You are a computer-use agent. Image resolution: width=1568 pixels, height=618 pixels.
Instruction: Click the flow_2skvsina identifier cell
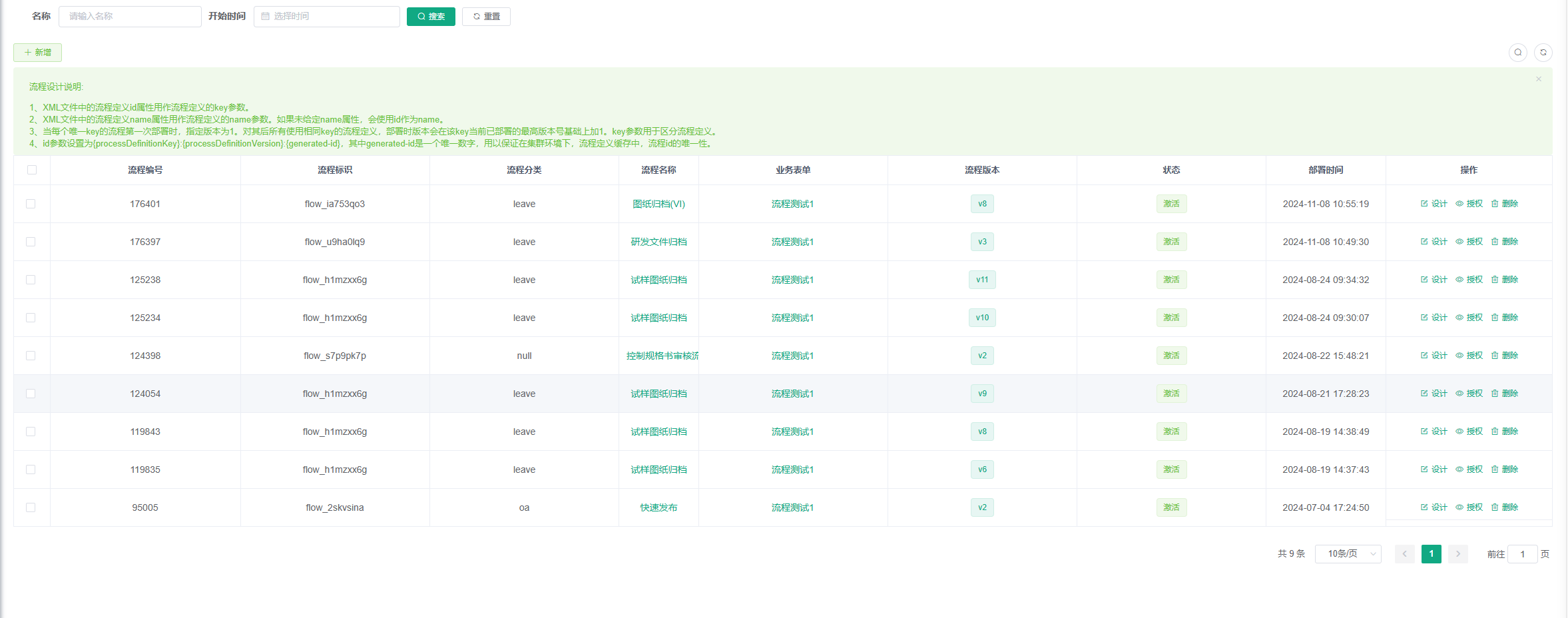(x=335, y=507)
